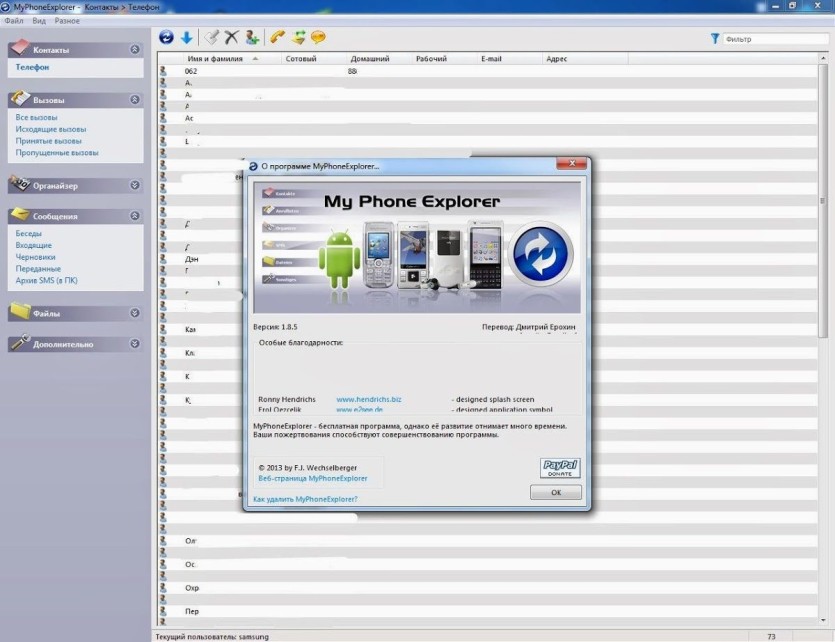
Task: Click the contact list vertical scrollbar
Action: pyautogui.click(x=823, y=341)
